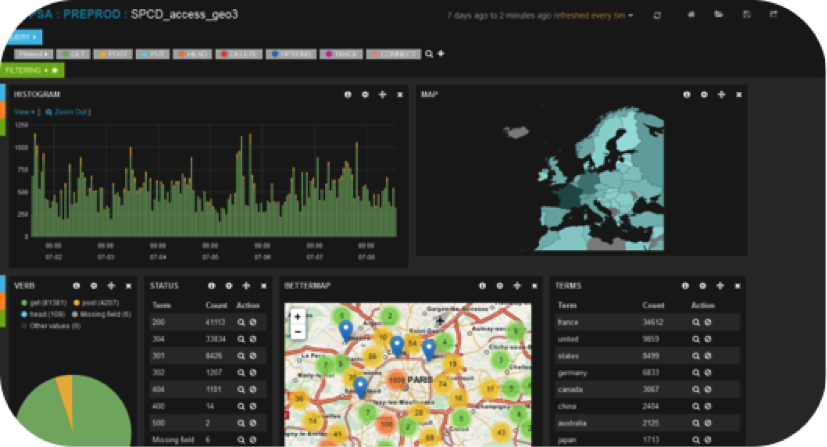Open Status panel settings gear

point(229,286)
